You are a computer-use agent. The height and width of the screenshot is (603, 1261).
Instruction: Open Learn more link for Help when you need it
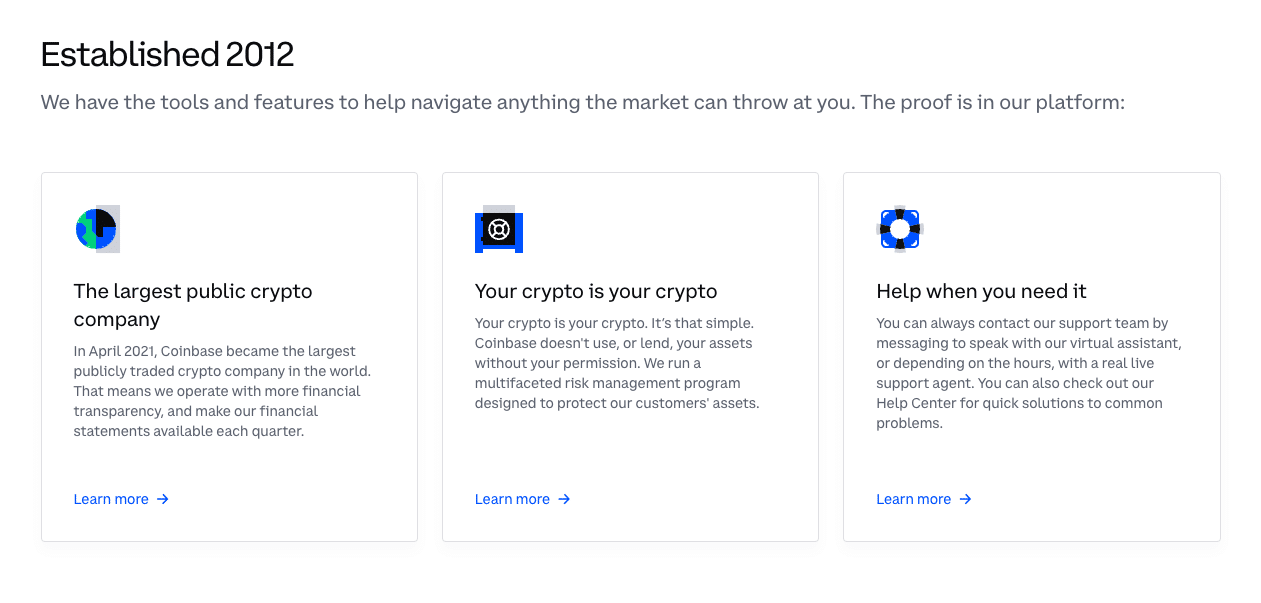(x=914, y=499)
